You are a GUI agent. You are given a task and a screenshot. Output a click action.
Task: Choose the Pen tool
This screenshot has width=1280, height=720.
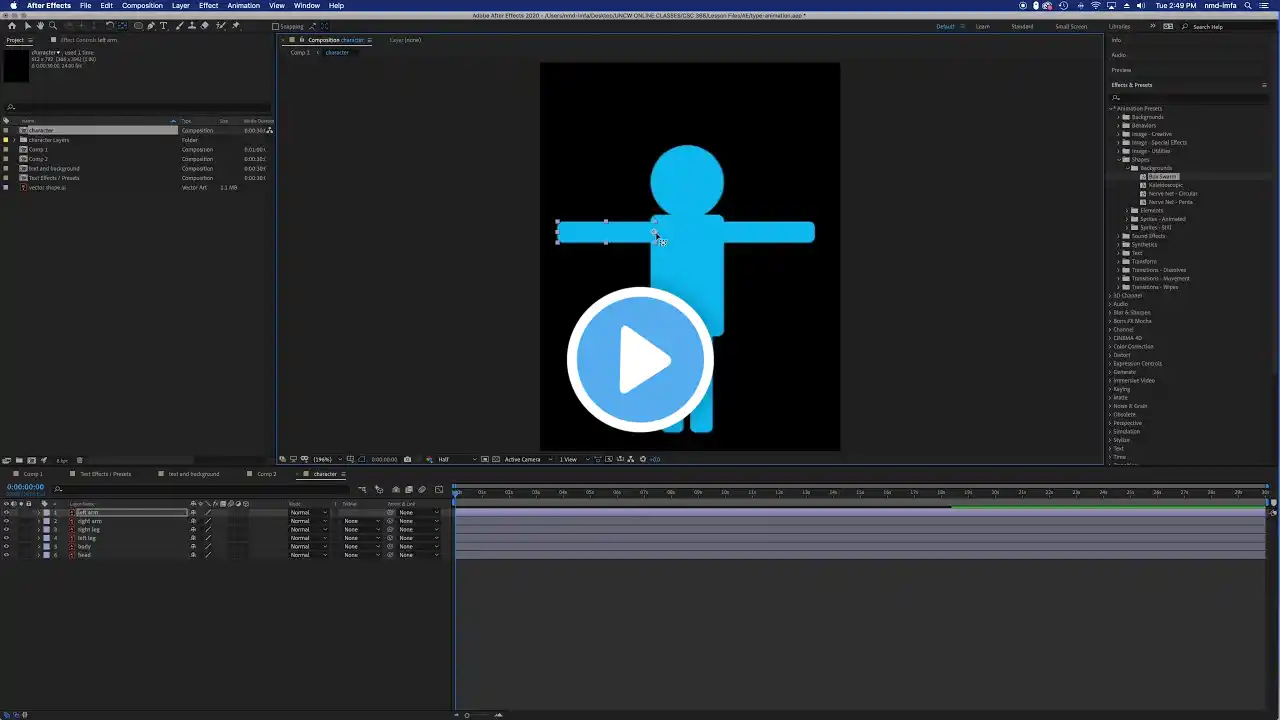[151, 26]
